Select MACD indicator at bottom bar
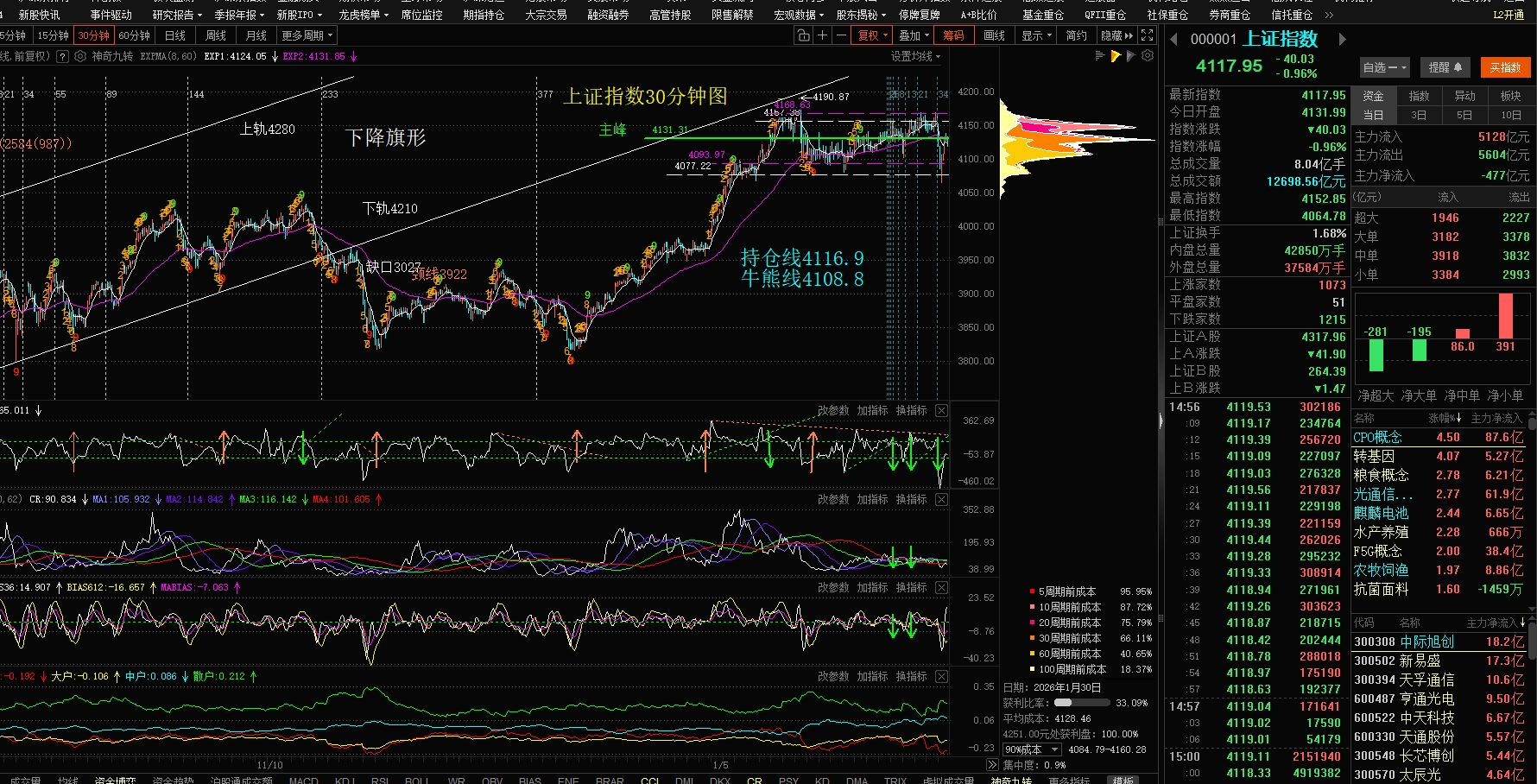Screen dimensions: 1537x784 303,780
